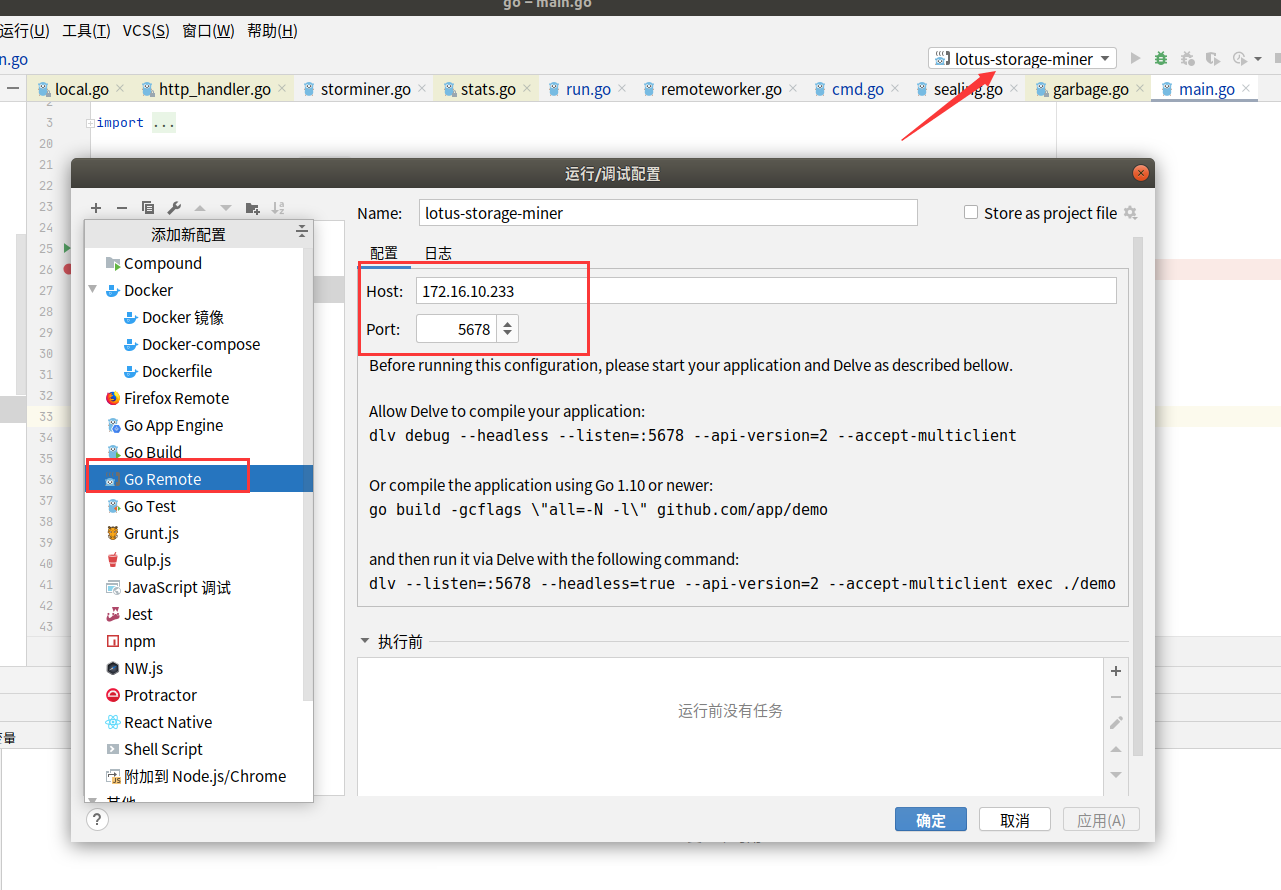Click the 确定 button
The image size is (1281, 890).
pos(930,820)
